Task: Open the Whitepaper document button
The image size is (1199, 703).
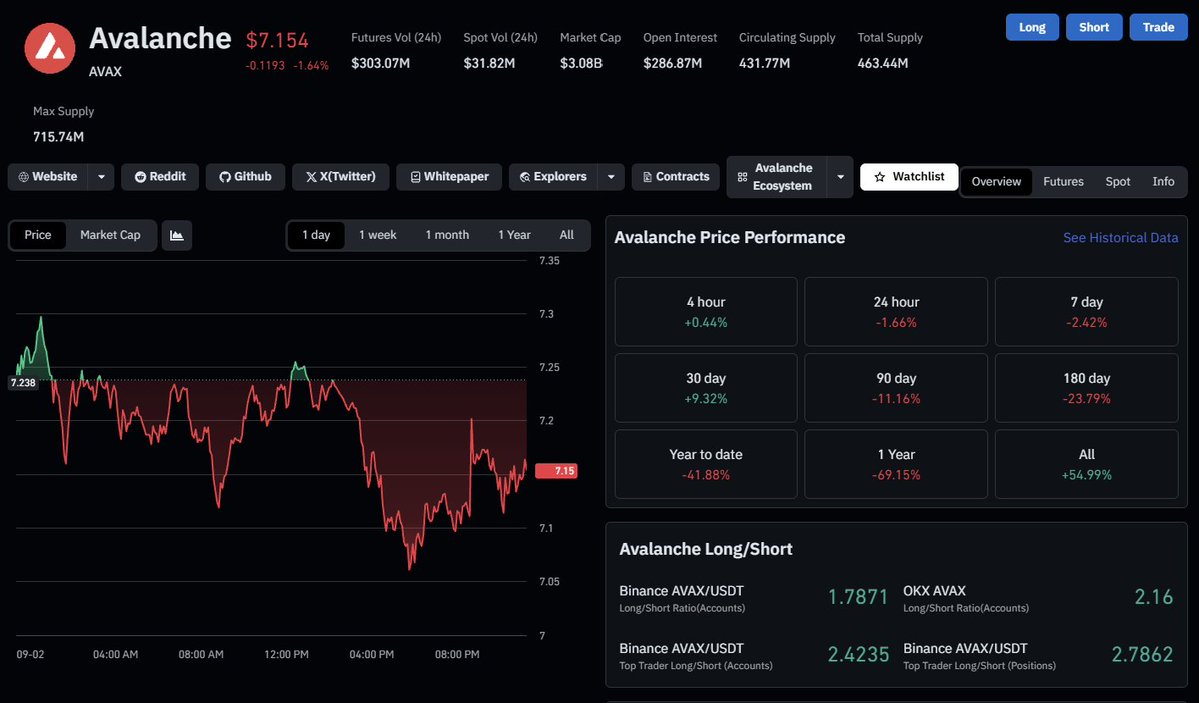Action: (449, 177)
